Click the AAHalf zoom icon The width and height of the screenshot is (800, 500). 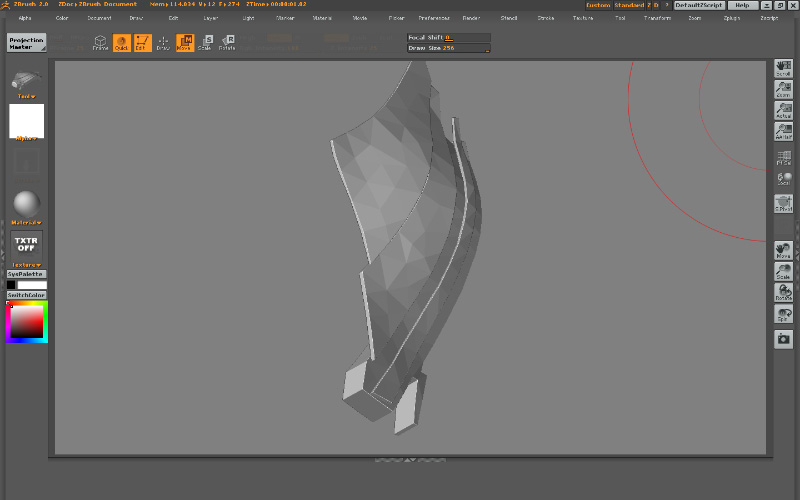(x=784, y=131)
